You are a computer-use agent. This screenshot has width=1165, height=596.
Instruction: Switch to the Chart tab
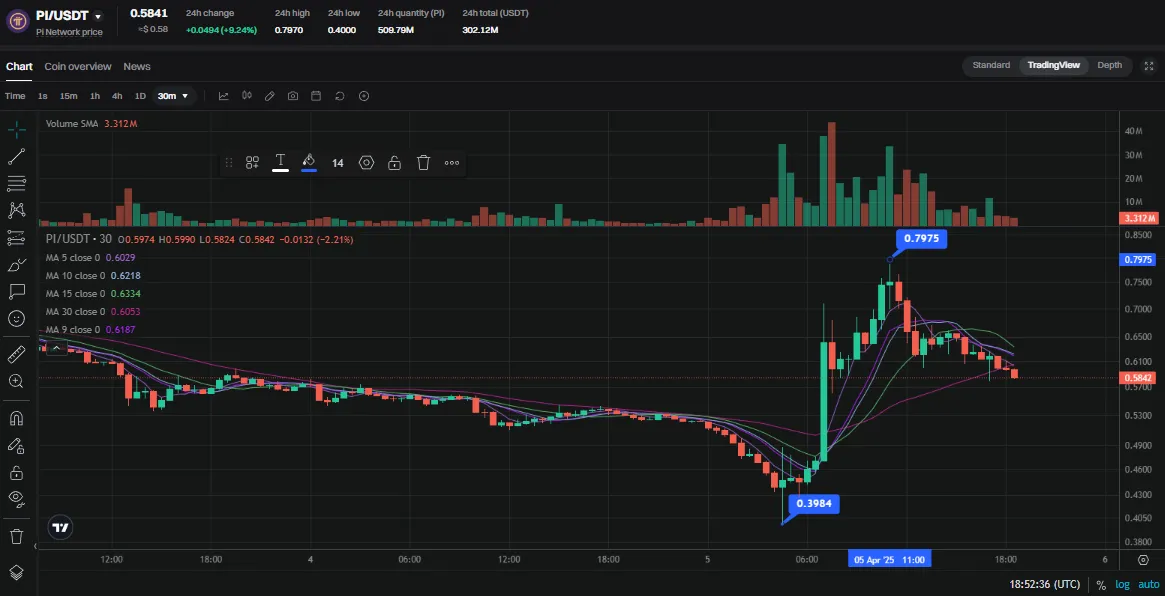click(19, 66)
